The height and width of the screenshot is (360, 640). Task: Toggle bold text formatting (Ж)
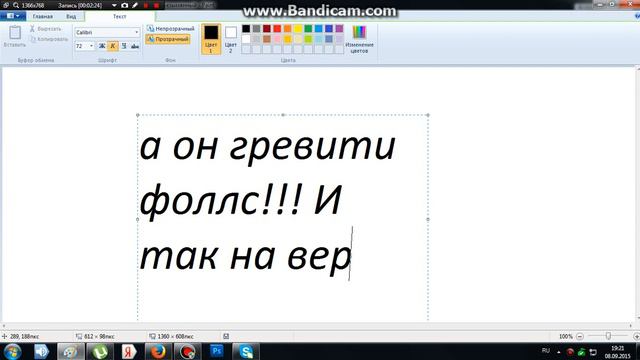(x=102, y=46)
